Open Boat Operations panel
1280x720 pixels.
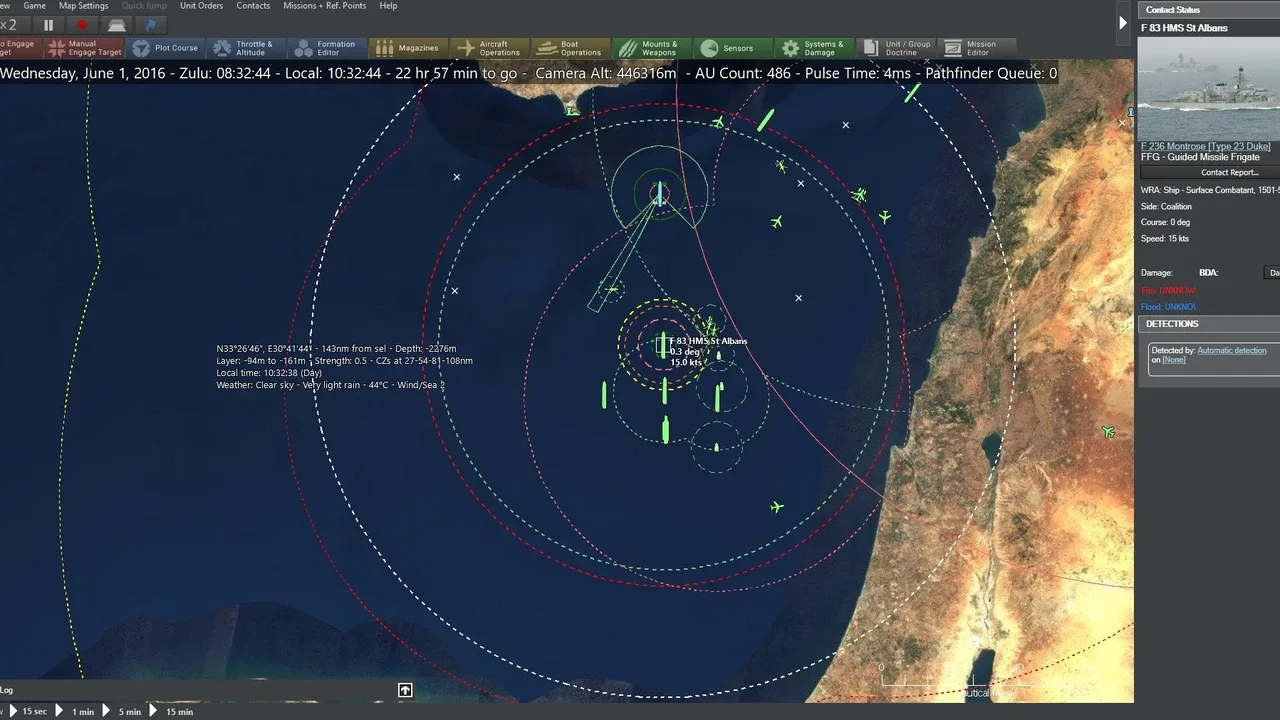(570, 48)
